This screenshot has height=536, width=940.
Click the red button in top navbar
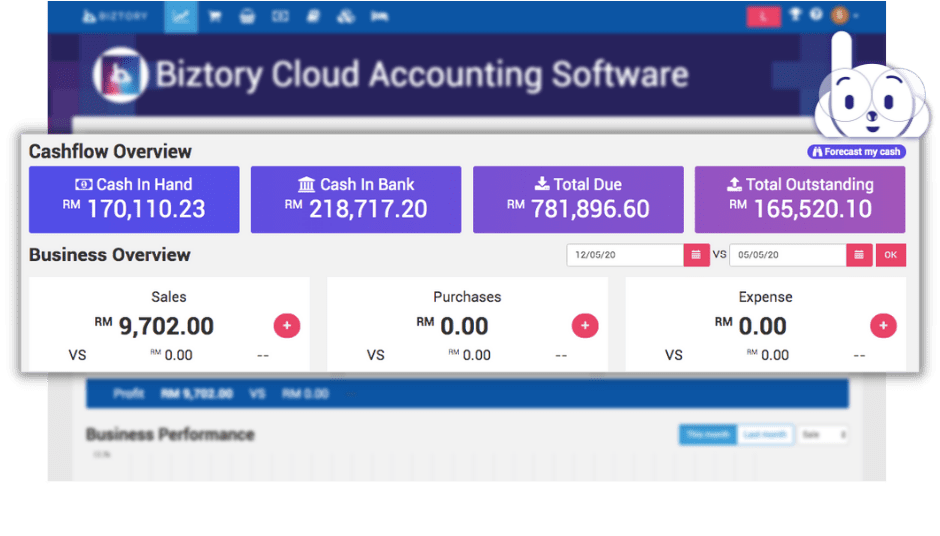[x=763, y=17]
